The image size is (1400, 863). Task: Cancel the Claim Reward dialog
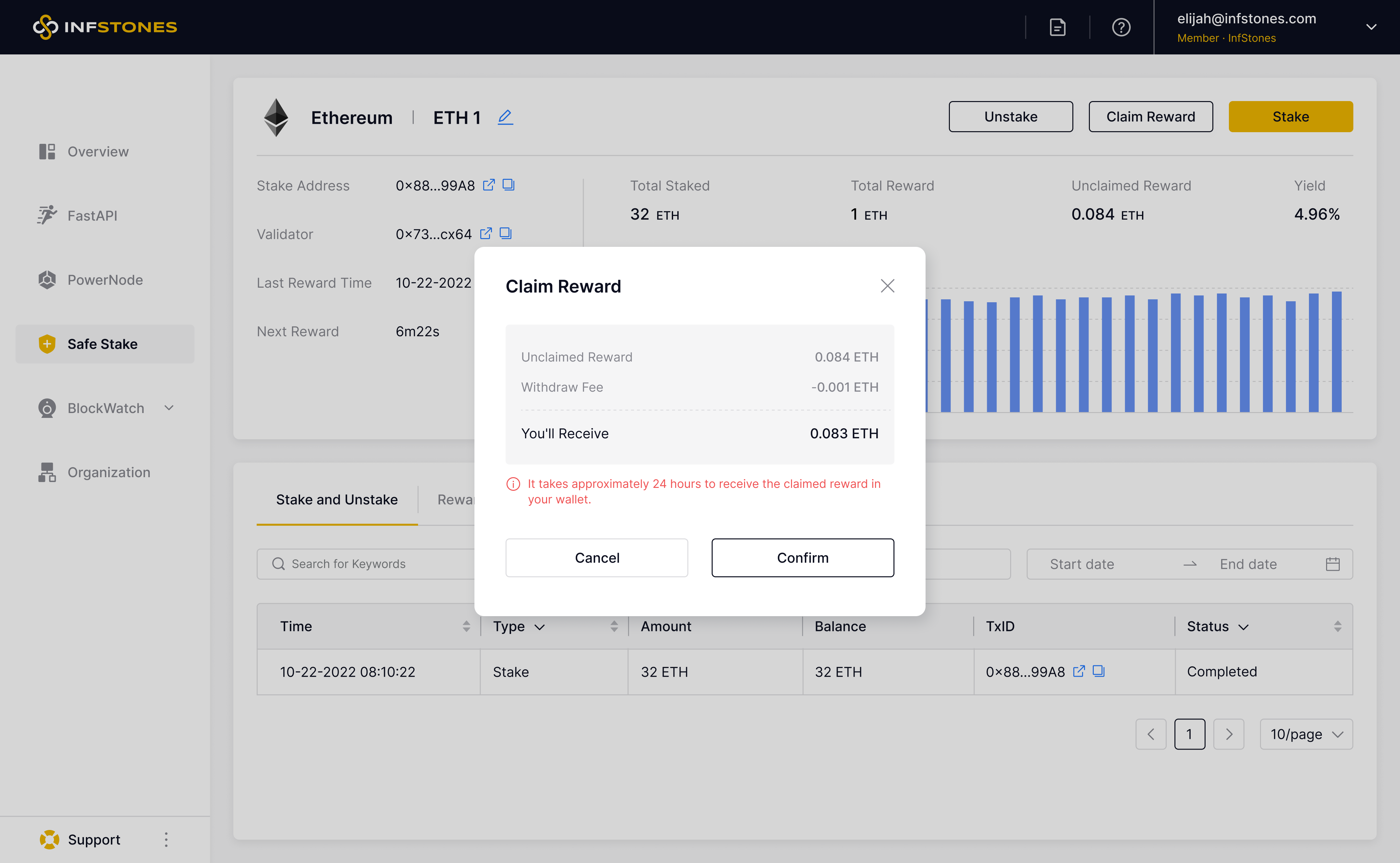tap(597, 558)
